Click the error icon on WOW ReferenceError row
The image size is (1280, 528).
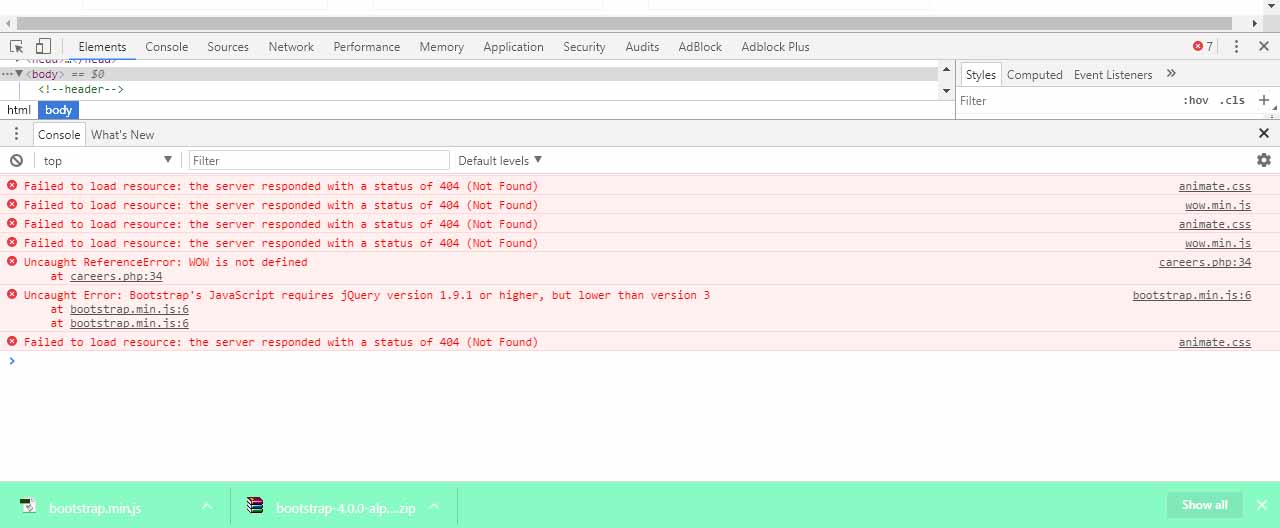12,261
